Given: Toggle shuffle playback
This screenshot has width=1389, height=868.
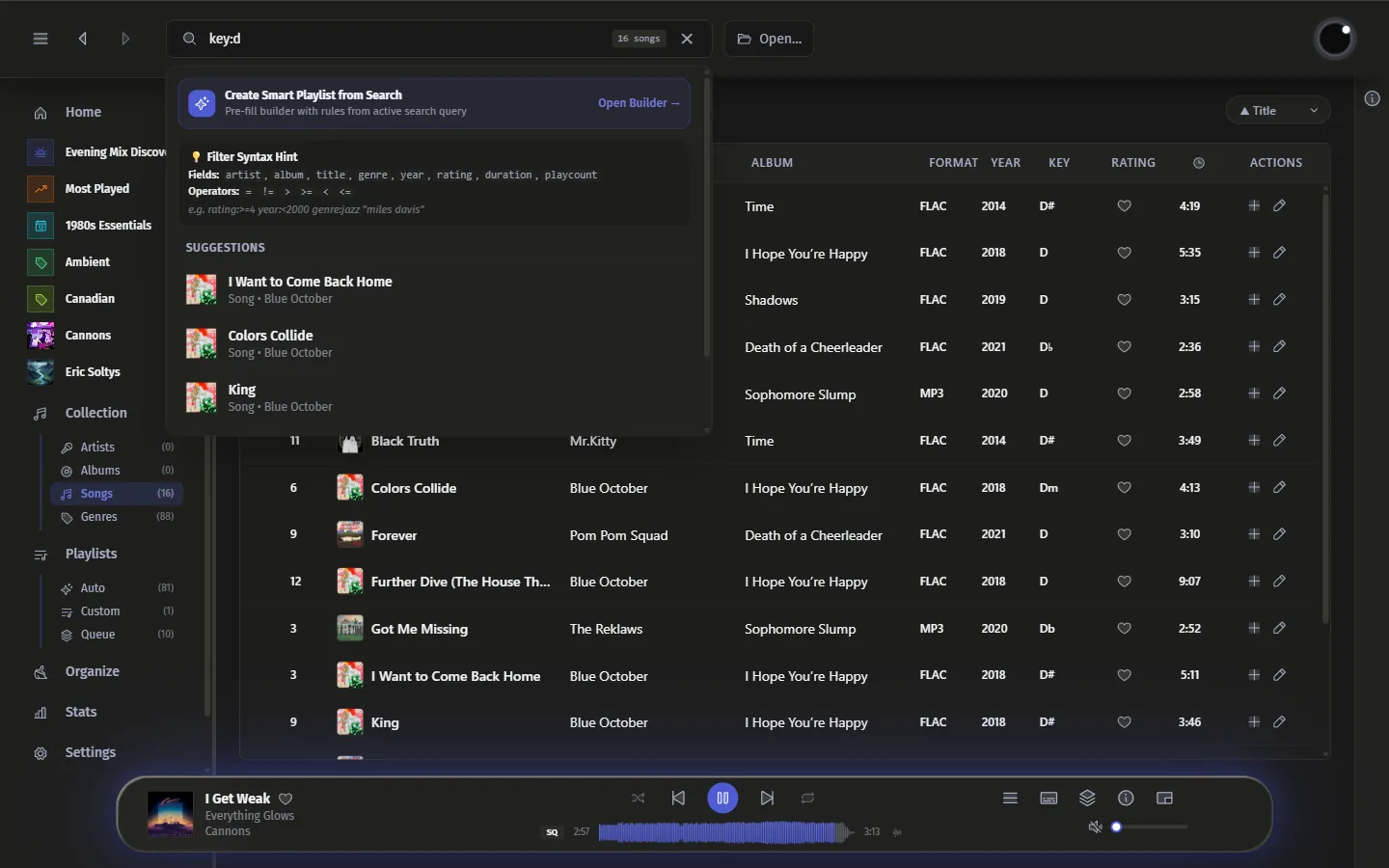Looking at the screenshot, I should click(638, 798).
